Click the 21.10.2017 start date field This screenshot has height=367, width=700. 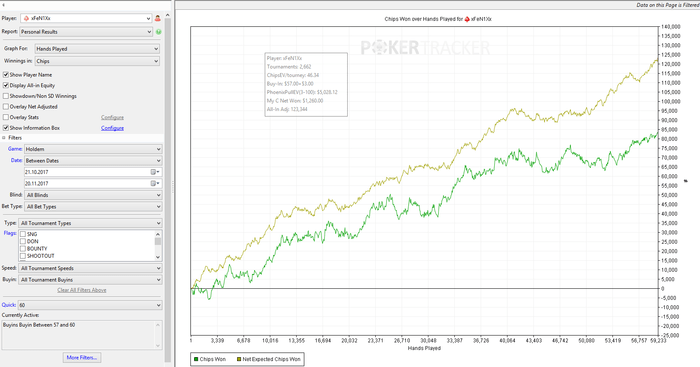[x=93, y=172]
